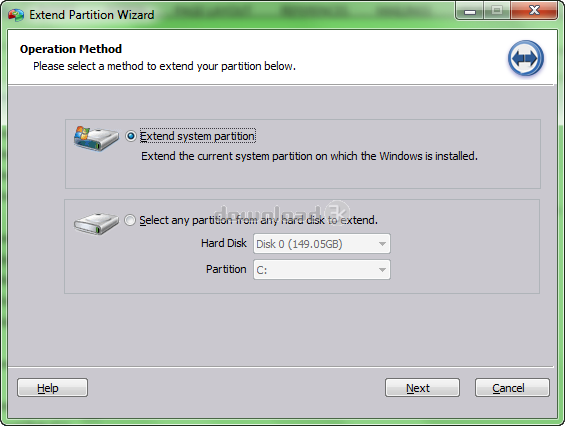Click the Extend Partition Wizard title text
This screenshot has height=426, width=565.
pos(92,15)
